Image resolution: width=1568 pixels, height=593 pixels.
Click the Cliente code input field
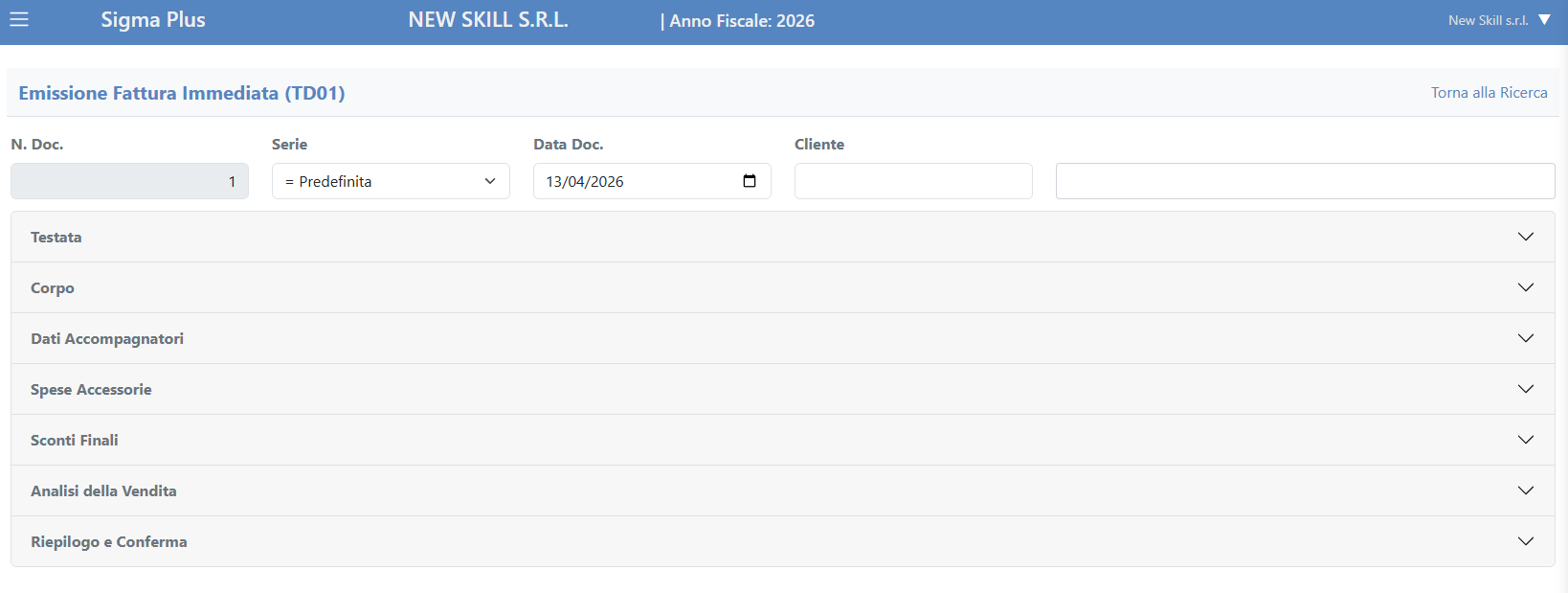tap(913, 181)
